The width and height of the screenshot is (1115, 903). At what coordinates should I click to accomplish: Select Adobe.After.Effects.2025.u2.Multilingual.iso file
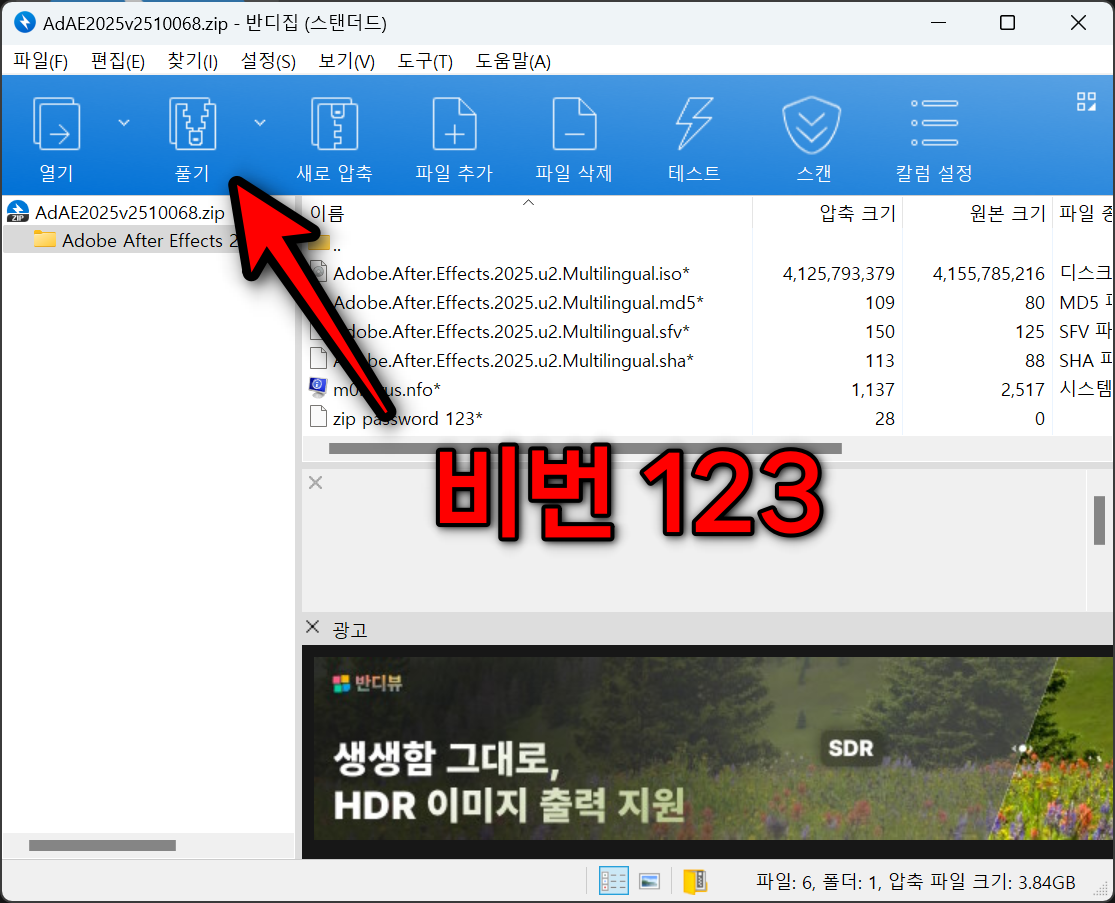coord(511,274)
